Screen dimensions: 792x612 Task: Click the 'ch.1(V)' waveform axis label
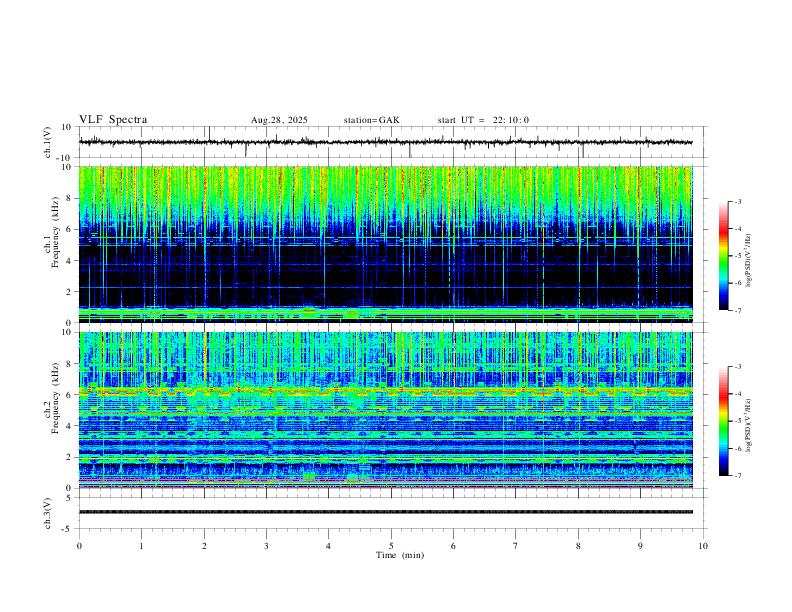(x=48, y=142)
